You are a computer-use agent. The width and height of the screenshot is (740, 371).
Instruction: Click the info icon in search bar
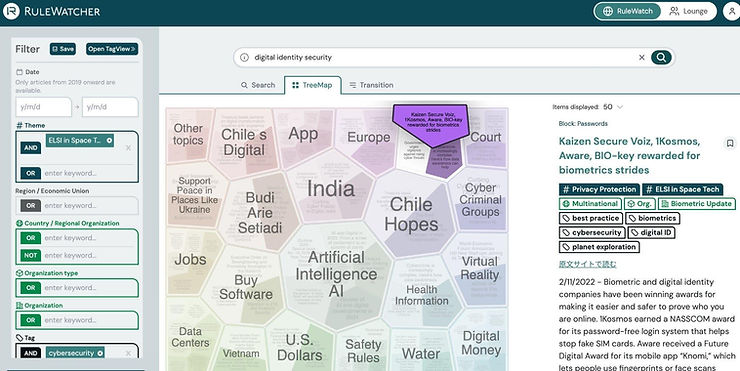point(244,58)
